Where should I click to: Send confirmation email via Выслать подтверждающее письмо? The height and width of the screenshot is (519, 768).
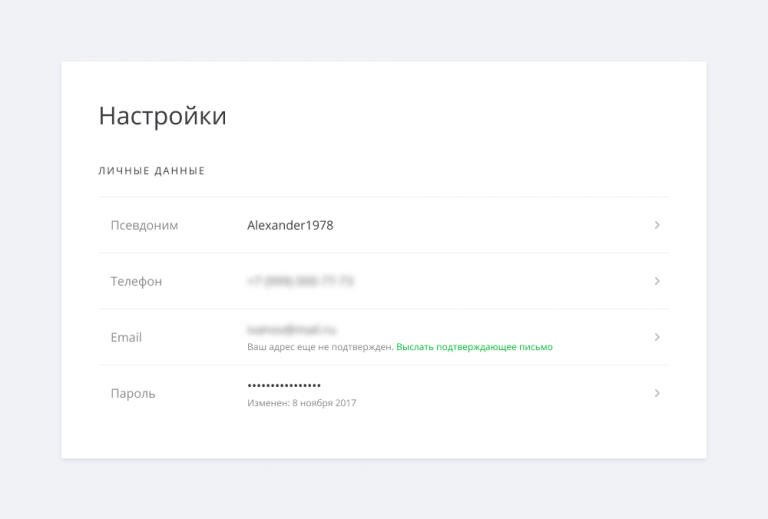474,347
